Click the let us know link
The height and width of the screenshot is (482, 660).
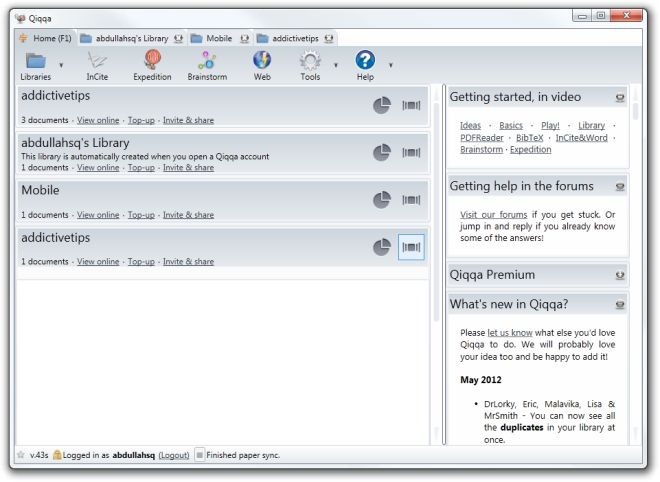point(510,333)
